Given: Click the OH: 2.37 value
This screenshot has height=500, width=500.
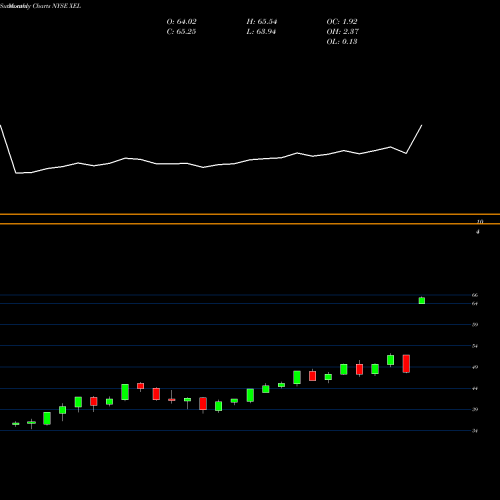Looking at the screenshot, I should [x=342, y=32].
